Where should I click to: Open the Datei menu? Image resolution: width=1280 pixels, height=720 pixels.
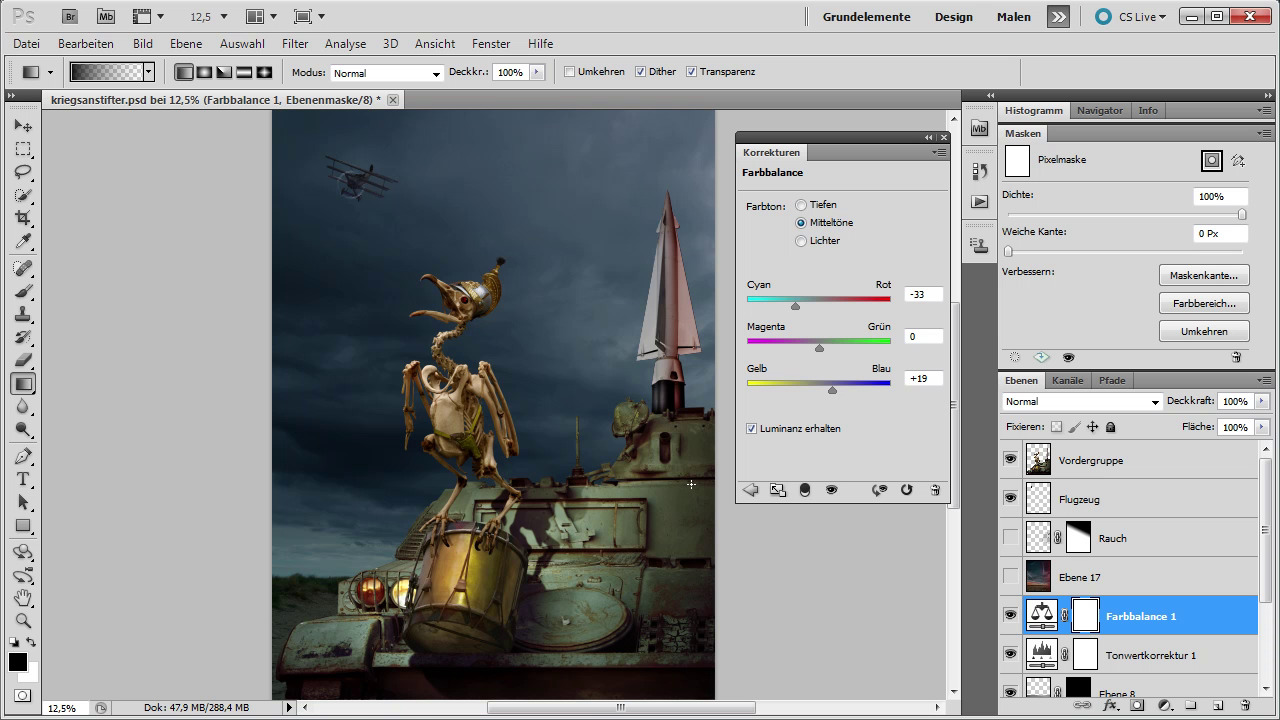coord(26,44)
